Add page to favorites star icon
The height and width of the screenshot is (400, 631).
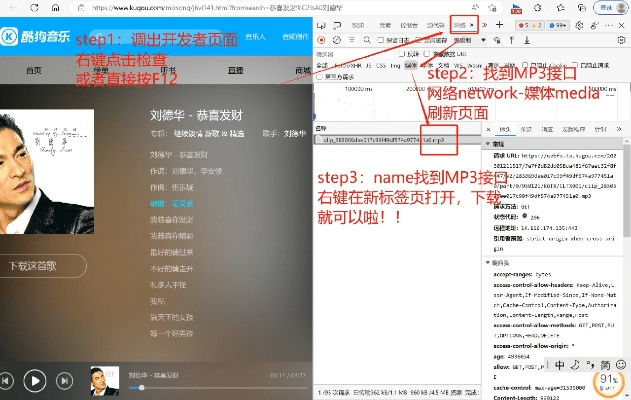[492, 8]
